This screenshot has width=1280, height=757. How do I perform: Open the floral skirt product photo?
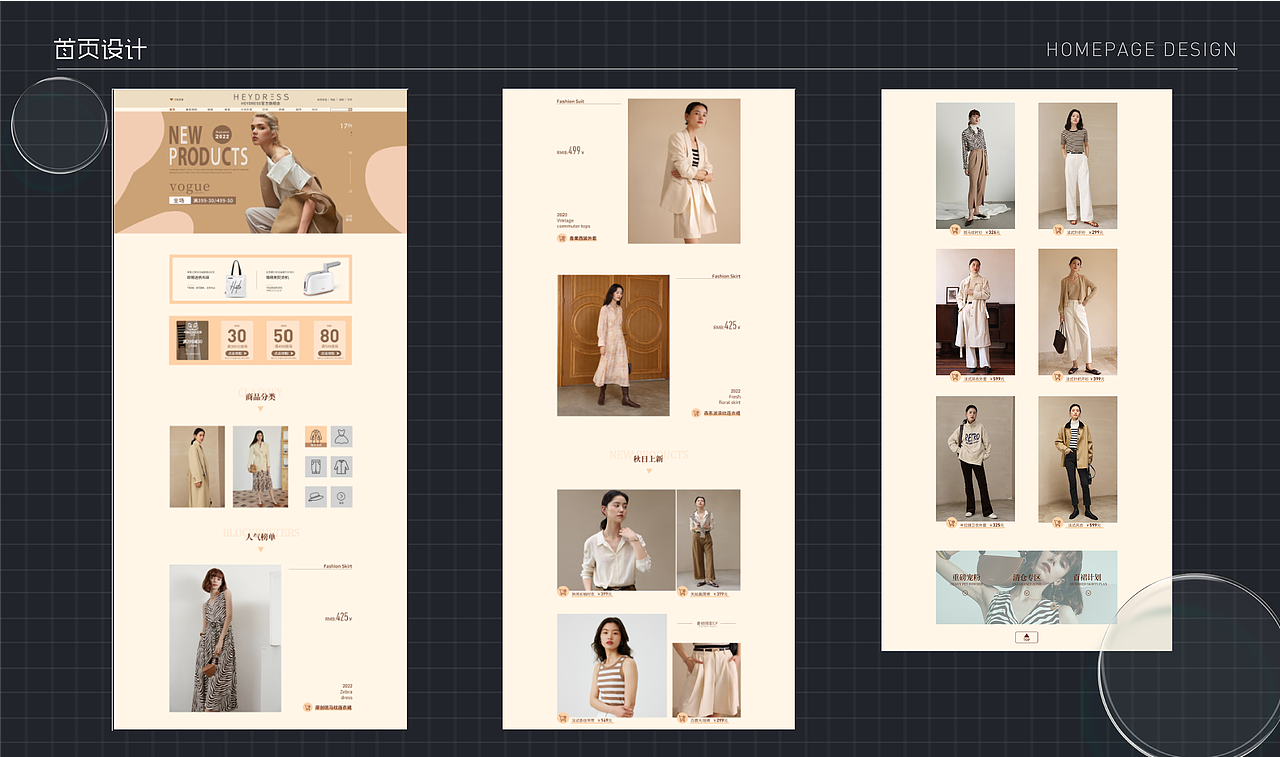coord(613,346)
